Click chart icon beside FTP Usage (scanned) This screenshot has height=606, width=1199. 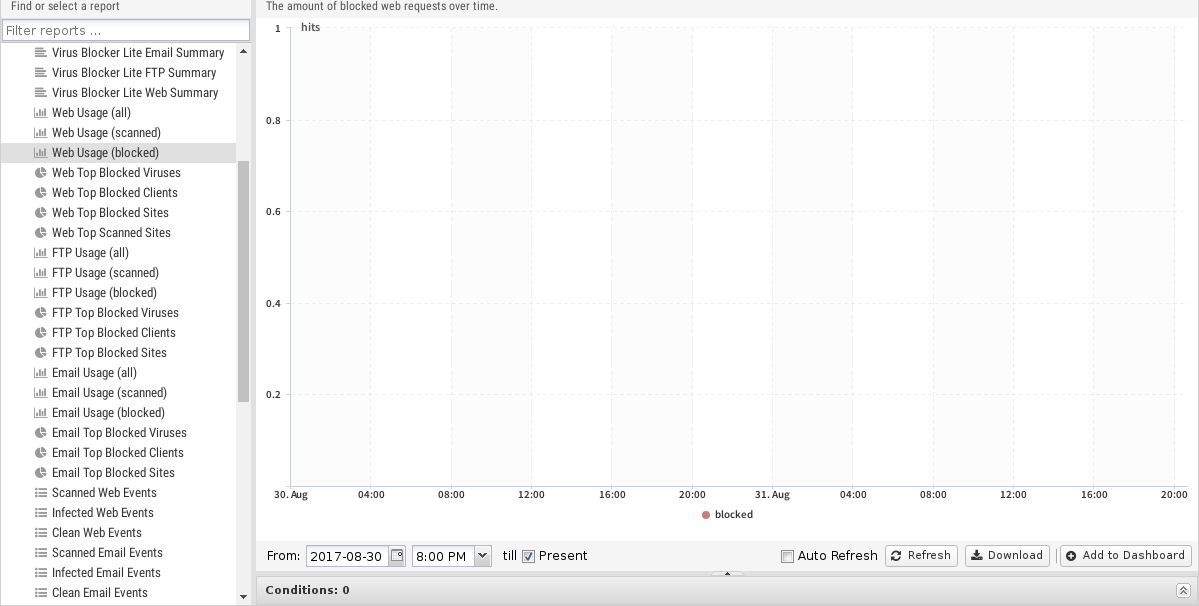[41, 272]
